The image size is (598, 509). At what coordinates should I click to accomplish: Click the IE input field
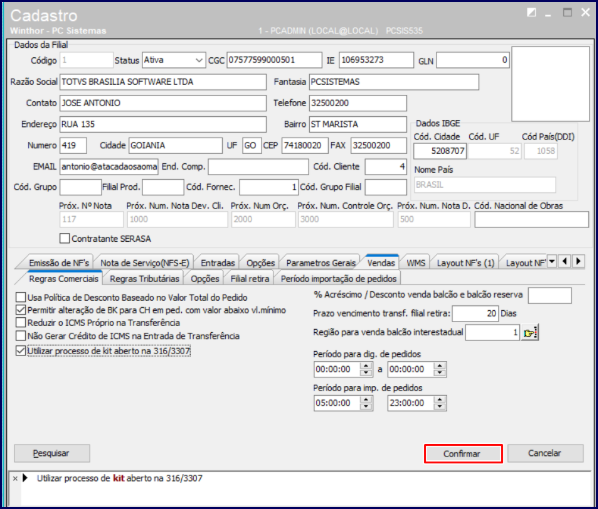[376, 60]
